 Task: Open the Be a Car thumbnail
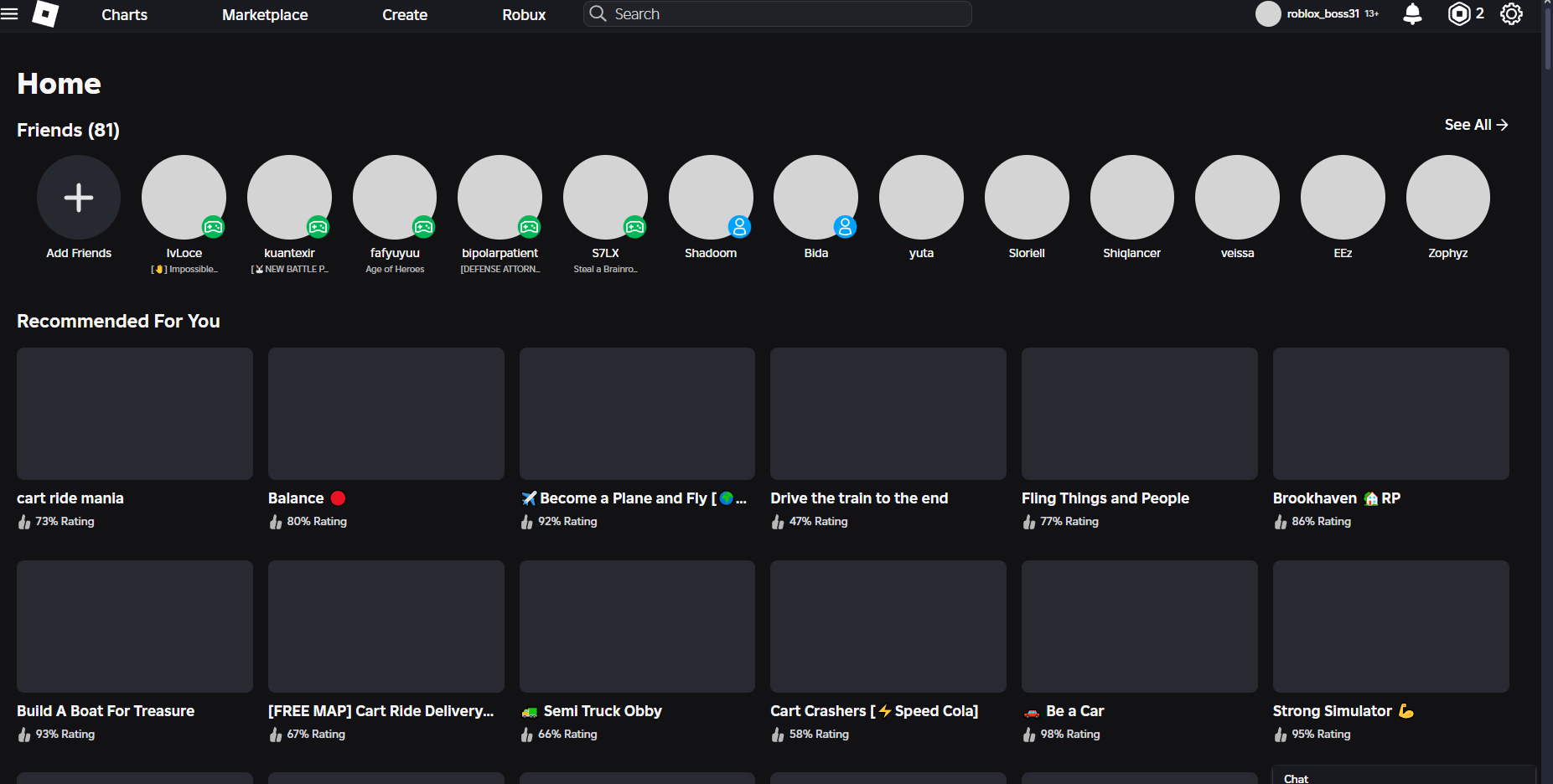[1140, 627]
